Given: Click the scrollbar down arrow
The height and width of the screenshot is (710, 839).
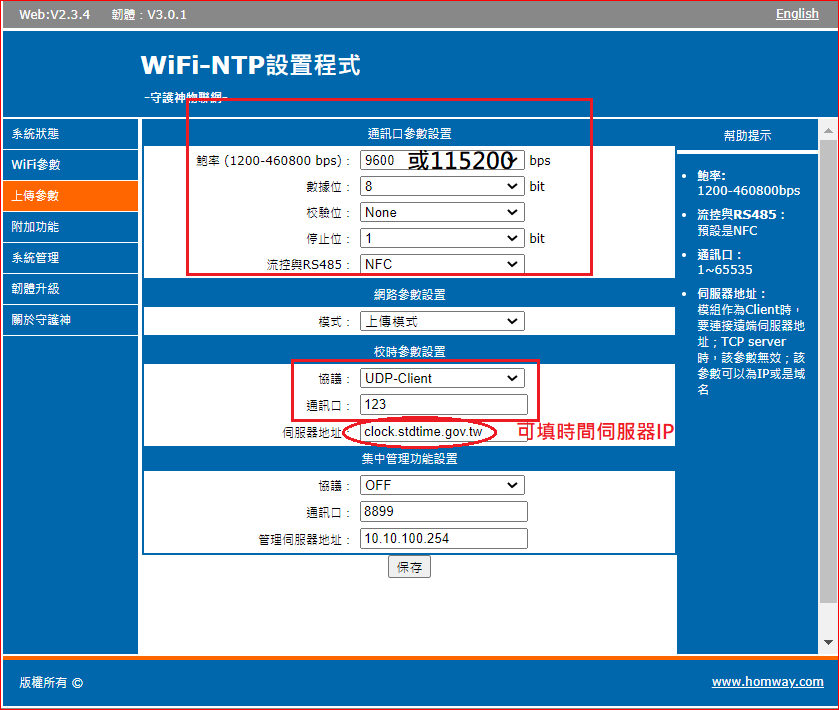Looking at the screenshot, I should [828, 642].
